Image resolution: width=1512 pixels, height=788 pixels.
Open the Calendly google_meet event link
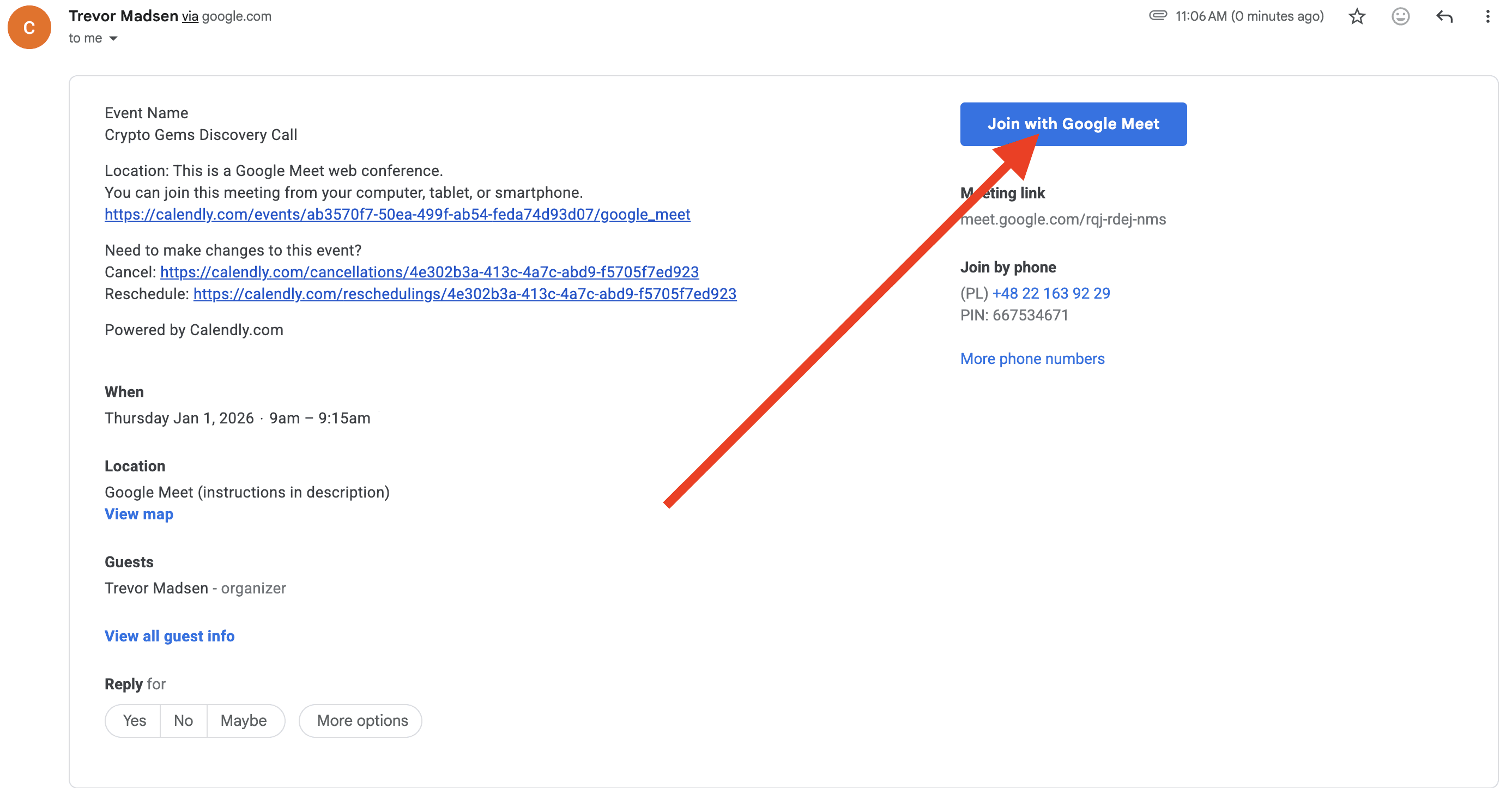[397, 215]
